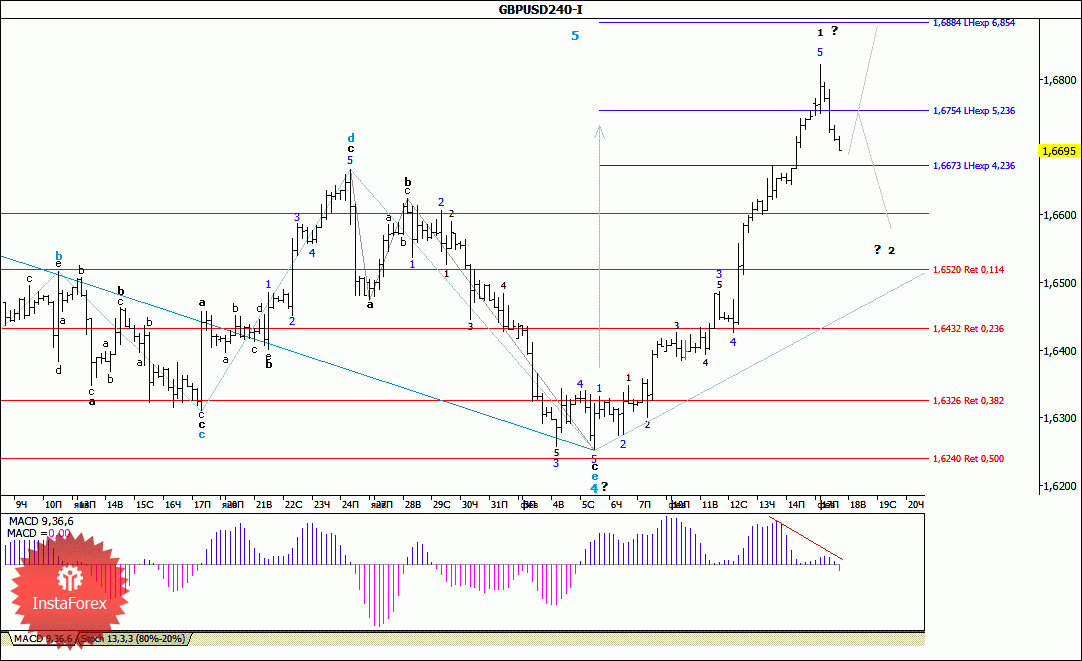
Task: Select the 5С date on the time axis
Action: (x=588, y=505)
